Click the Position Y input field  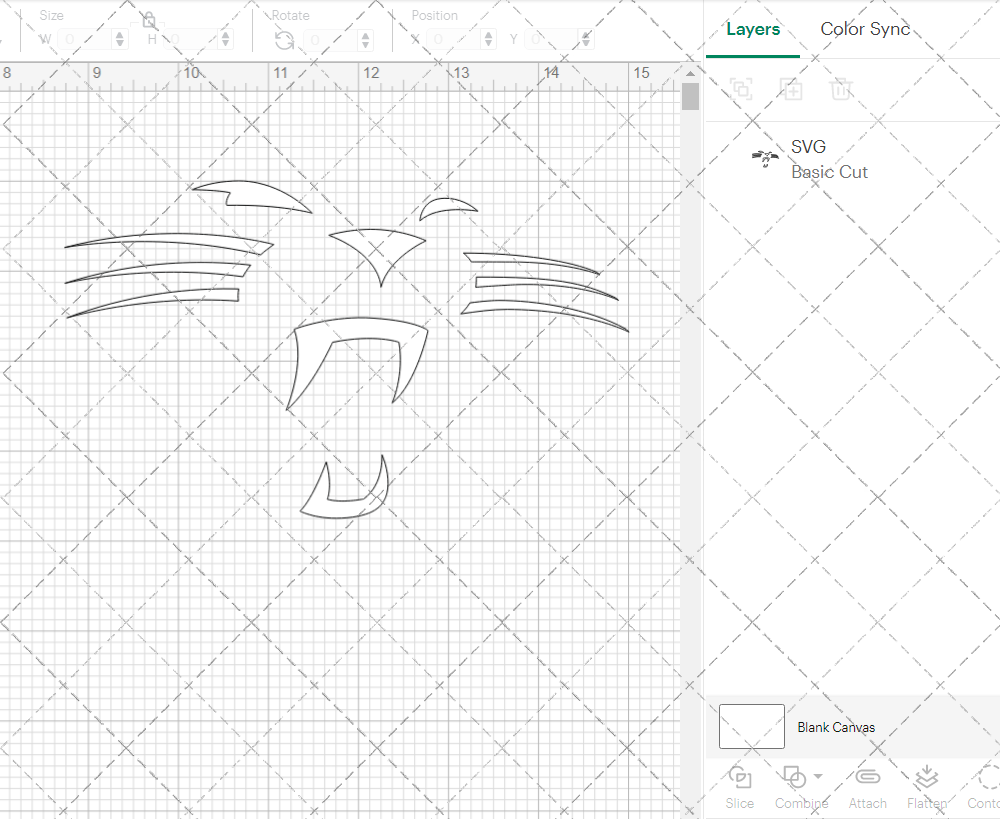coord(551,40)
